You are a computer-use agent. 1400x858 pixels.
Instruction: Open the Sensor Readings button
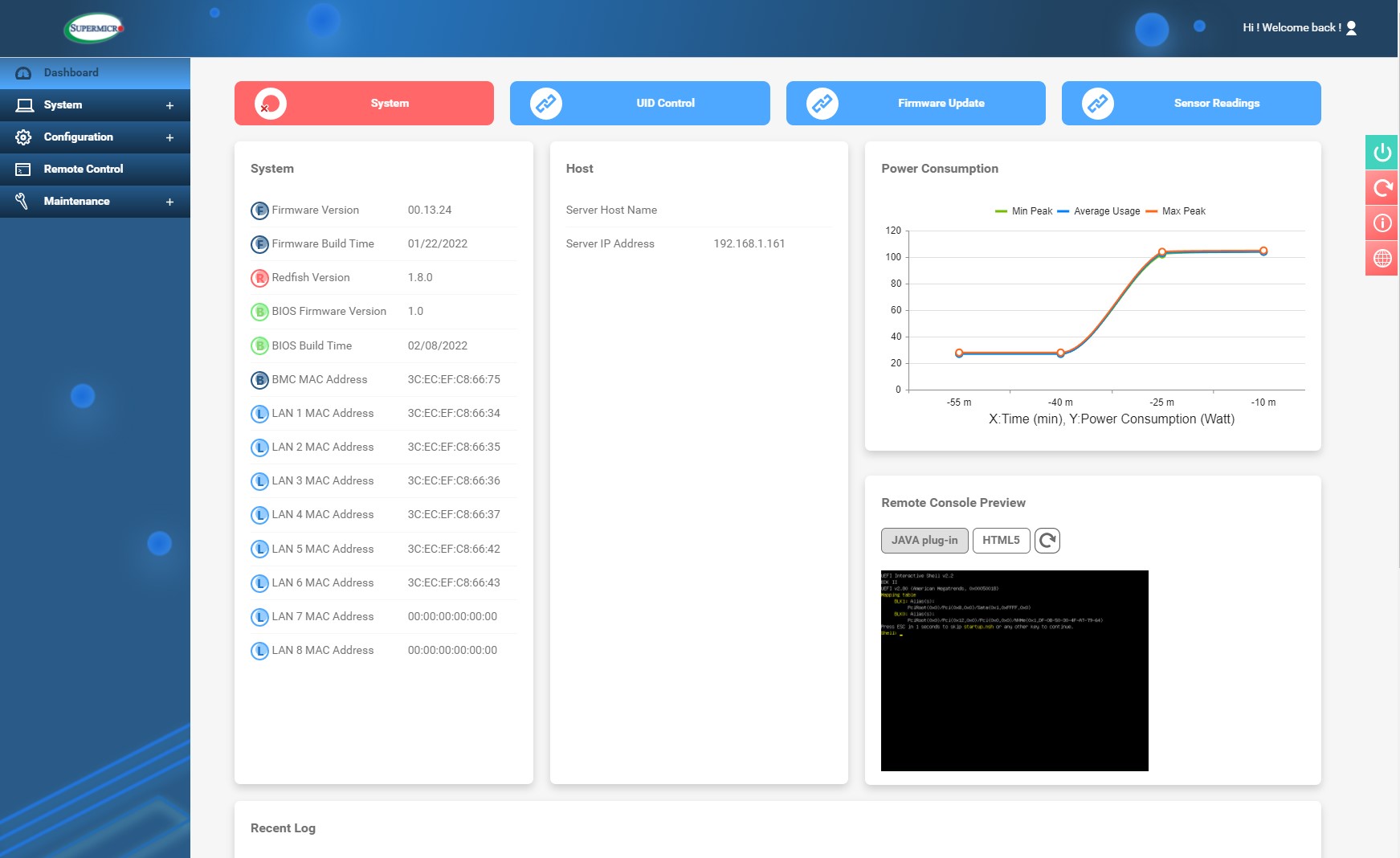(x=1191, y=104)
